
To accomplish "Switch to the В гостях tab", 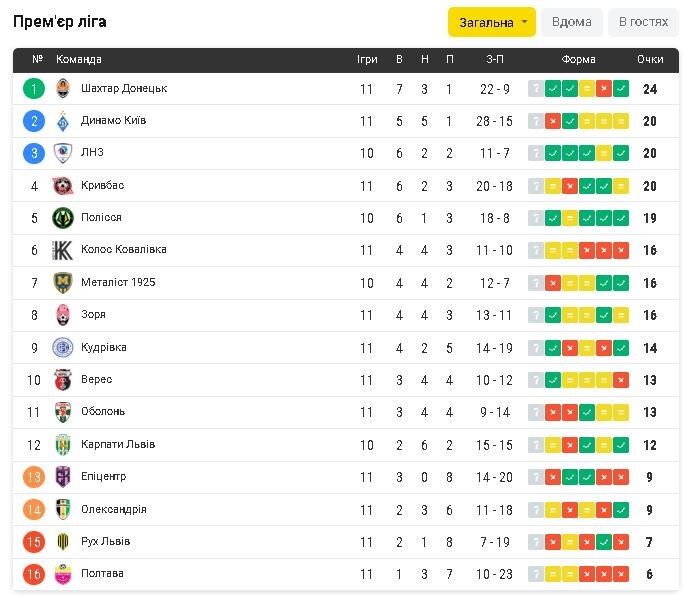I will (643, 22).
